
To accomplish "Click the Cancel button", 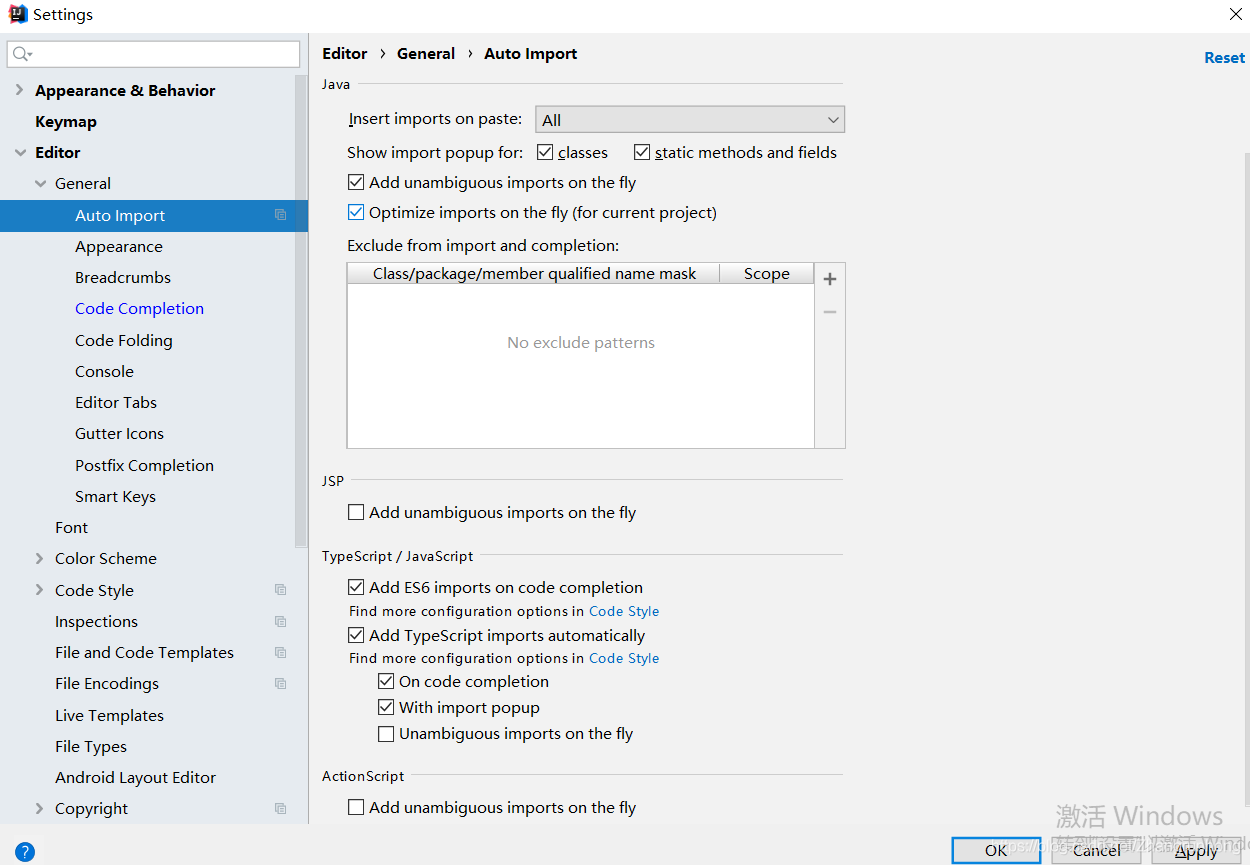I will [x=1096, y=850].
